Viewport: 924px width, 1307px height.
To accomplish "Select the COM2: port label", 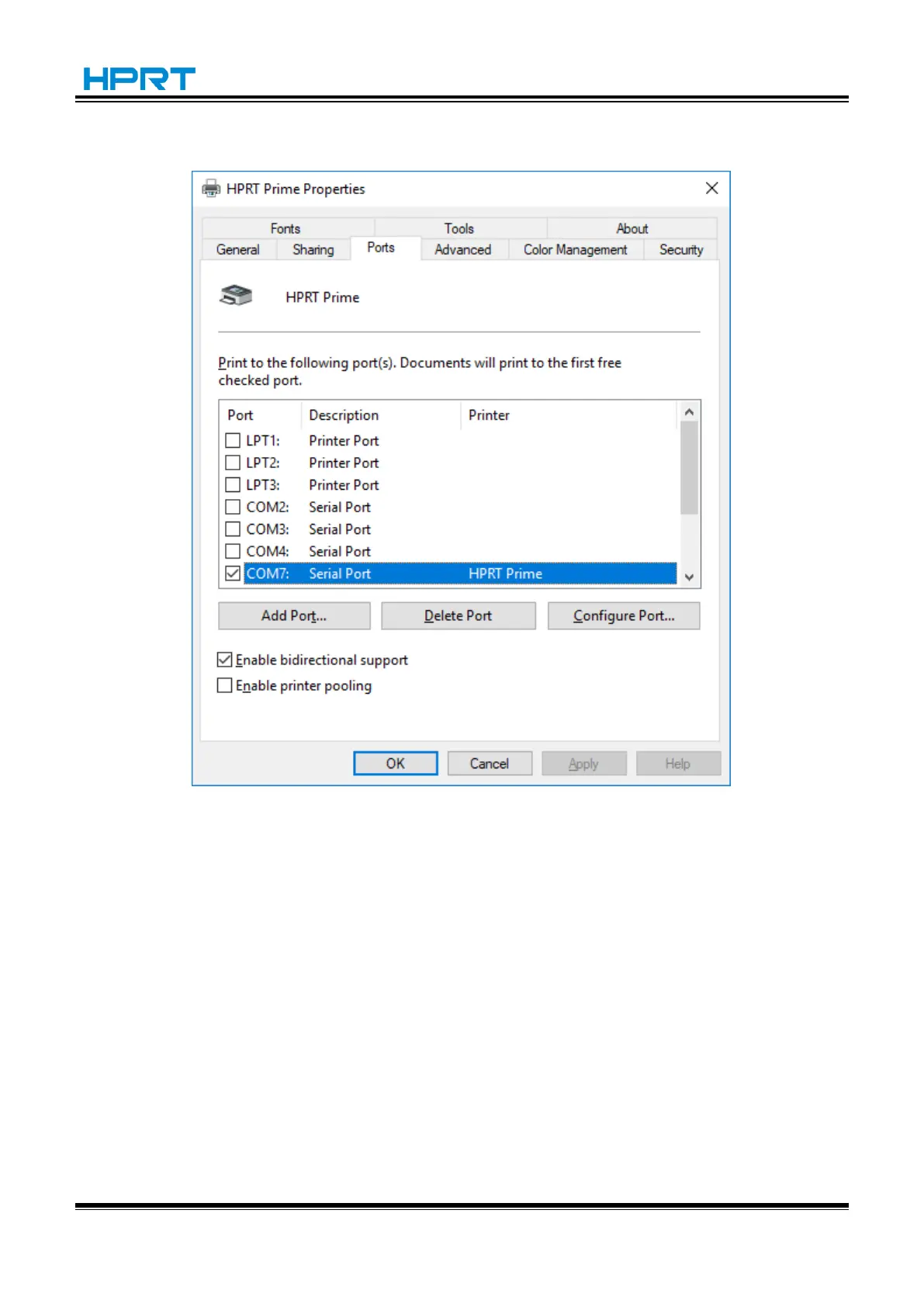I will (268, 507).
